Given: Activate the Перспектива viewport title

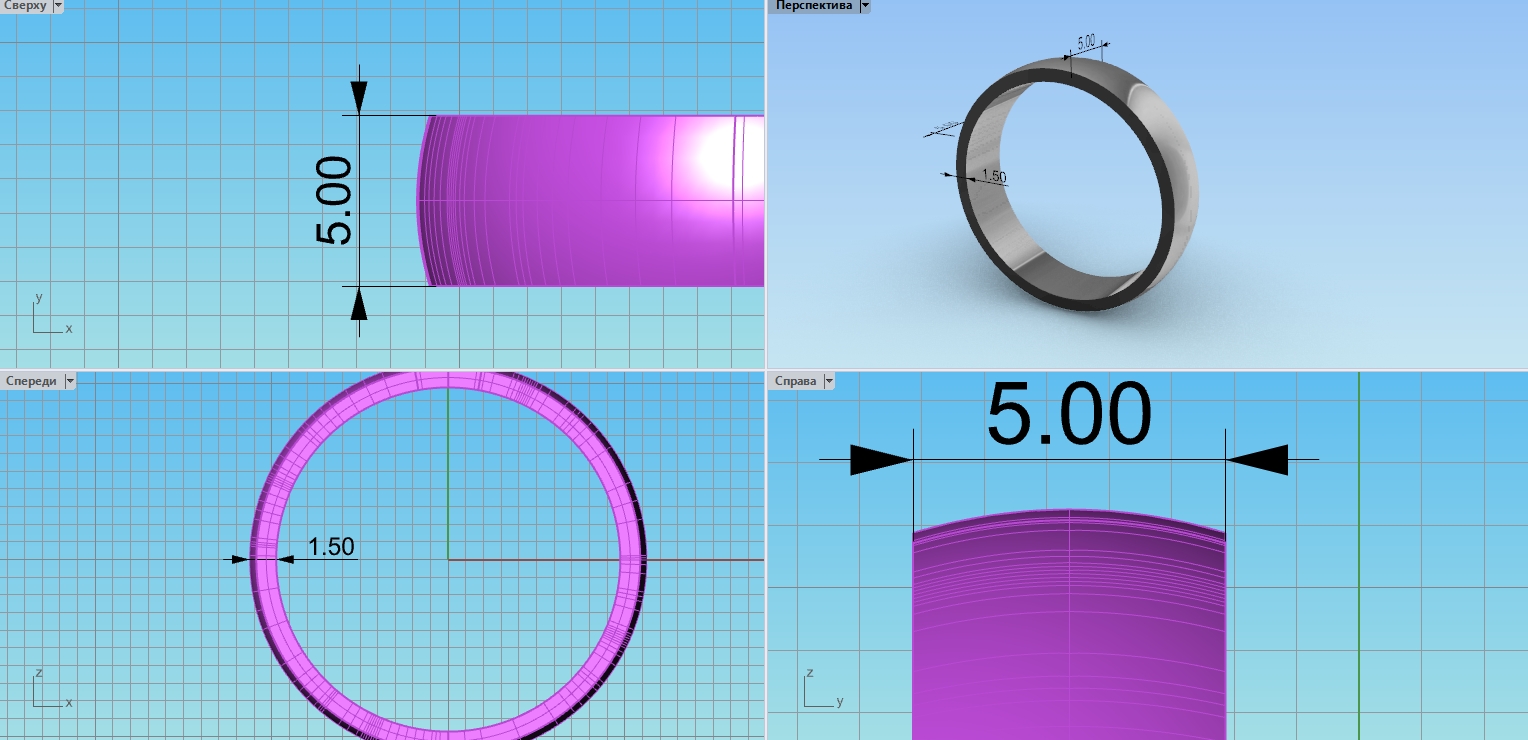Looking at the screenshot, I should [x=813, y=6].
